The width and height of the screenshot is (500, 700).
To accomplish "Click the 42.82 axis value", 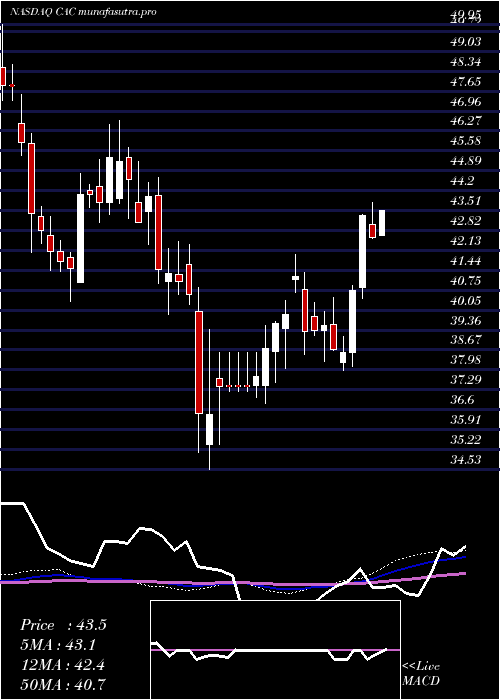I will (466, 221).
